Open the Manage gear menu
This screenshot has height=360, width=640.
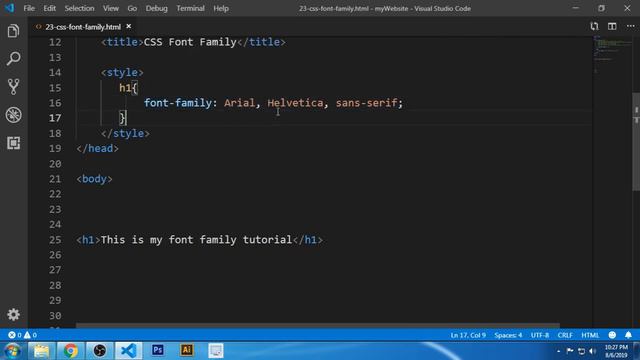[13, 314]
